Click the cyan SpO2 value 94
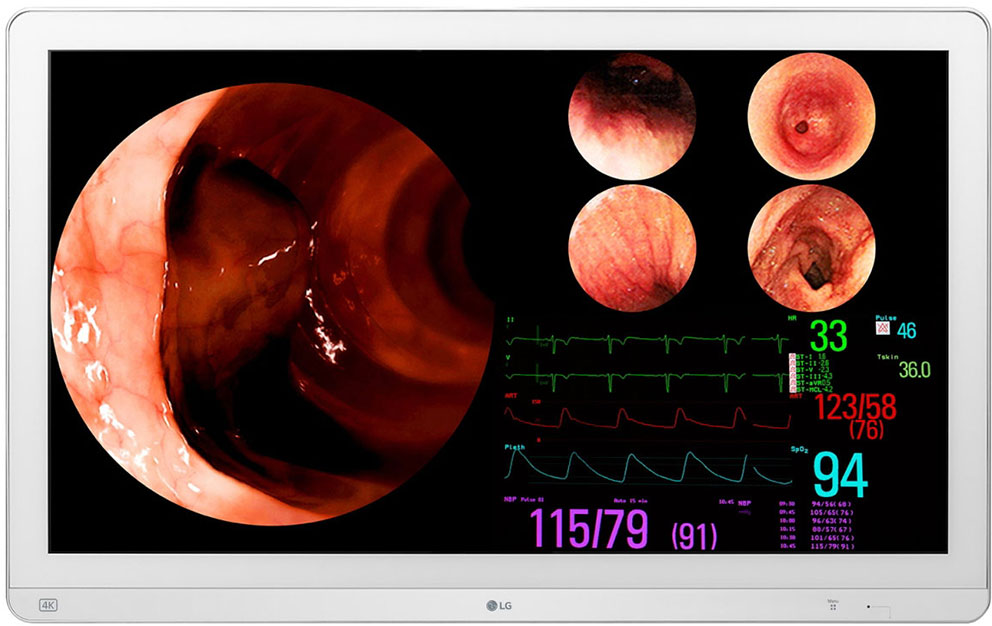The image size is (992, 626). click(x=840, y=475)
